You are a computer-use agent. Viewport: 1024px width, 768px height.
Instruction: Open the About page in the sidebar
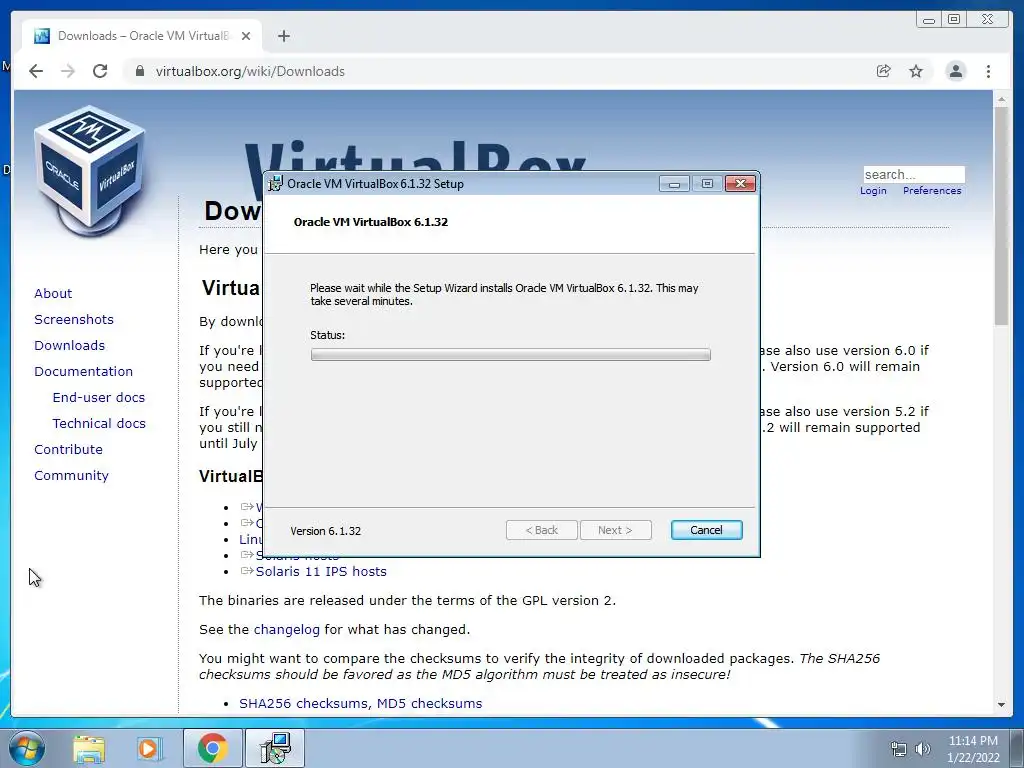pyautogui.click(x=53, y=293)
